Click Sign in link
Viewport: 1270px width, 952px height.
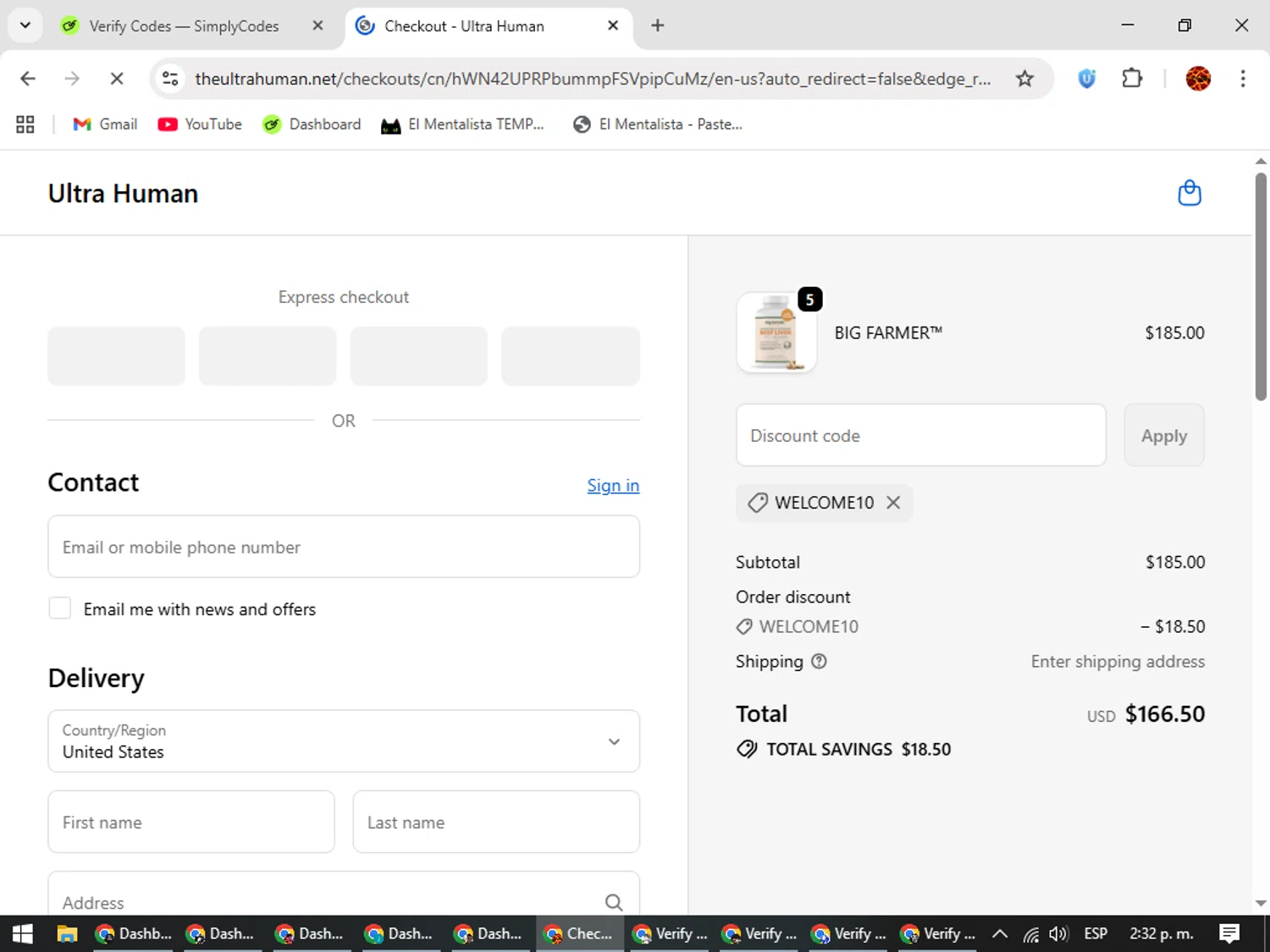[613, 486]
